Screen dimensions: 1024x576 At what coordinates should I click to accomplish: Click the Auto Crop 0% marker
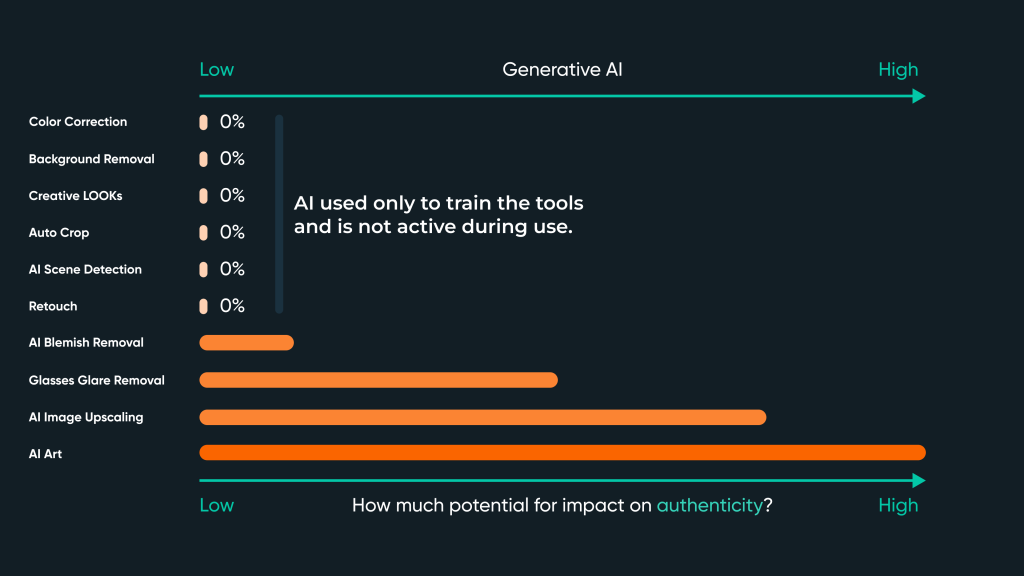click(x=203, y=232)
